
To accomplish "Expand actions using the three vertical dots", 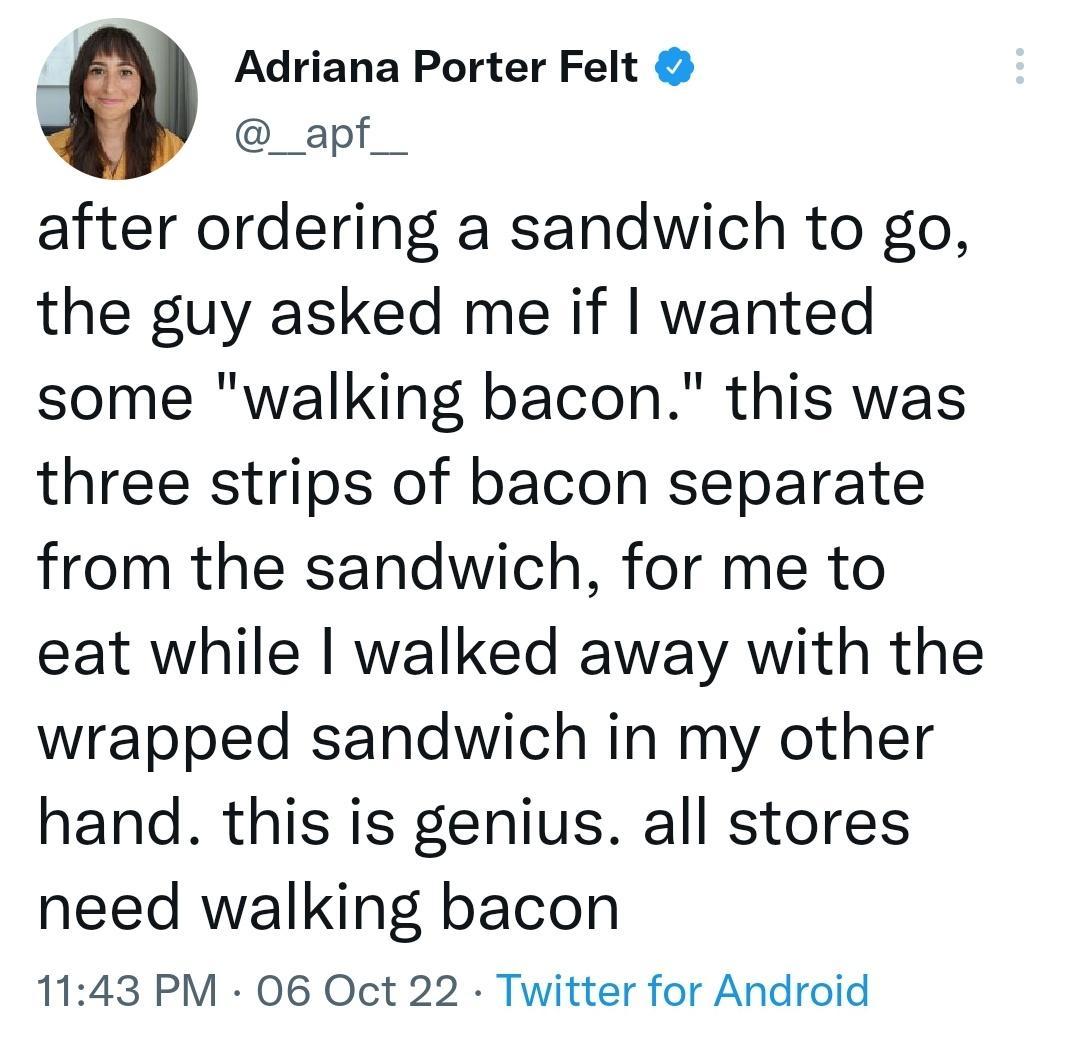I will coord(1021,67).
